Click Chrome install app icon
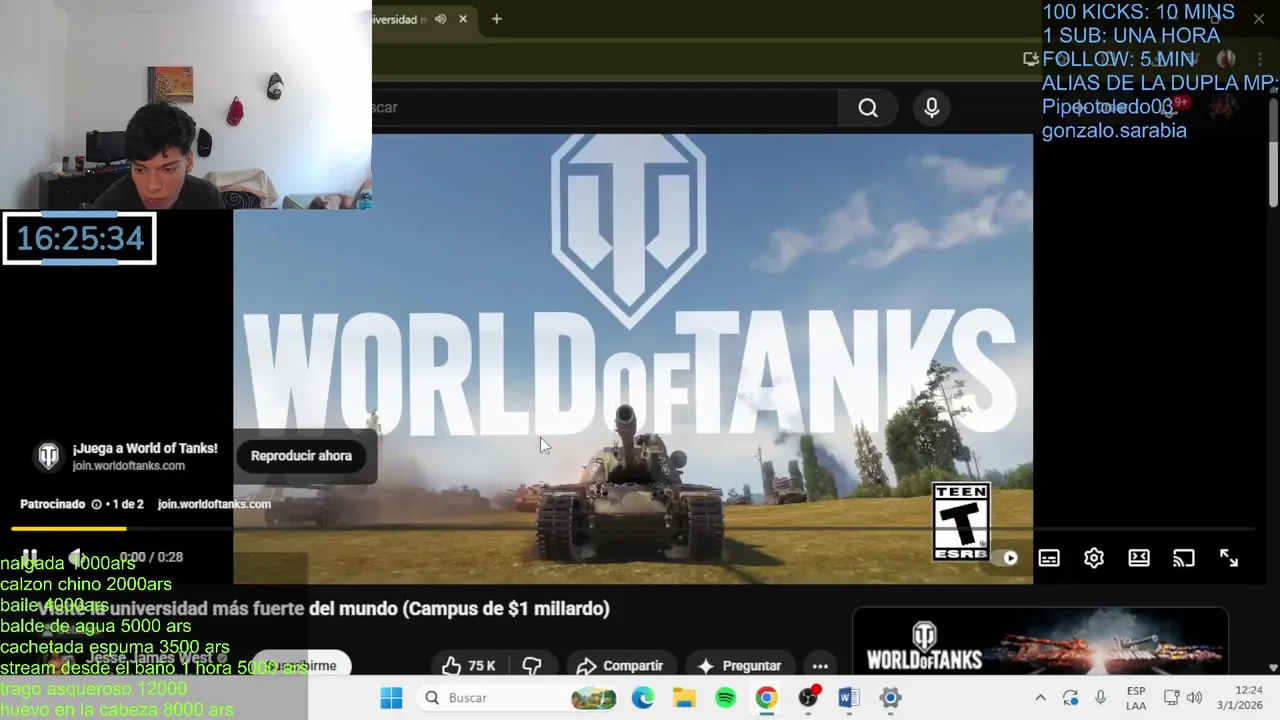Screen dimensions: 1280x720 (x=1031, y=59)
